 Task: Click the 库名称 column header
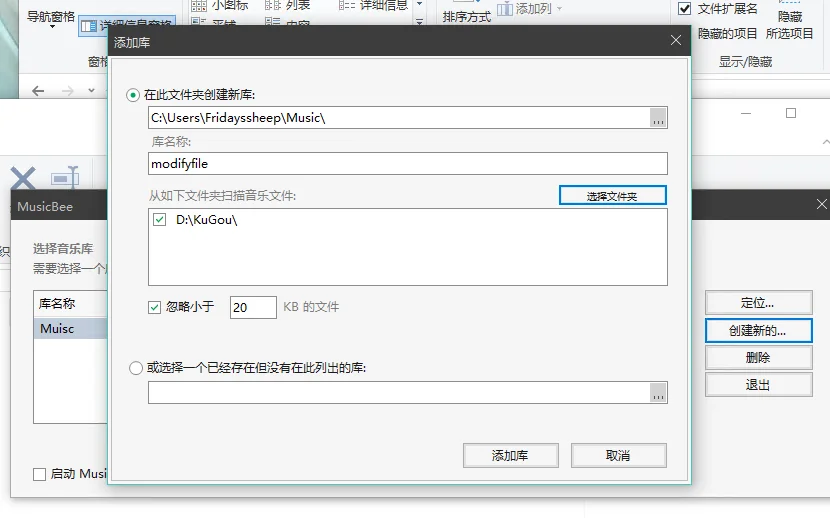(x=71, y=304)
